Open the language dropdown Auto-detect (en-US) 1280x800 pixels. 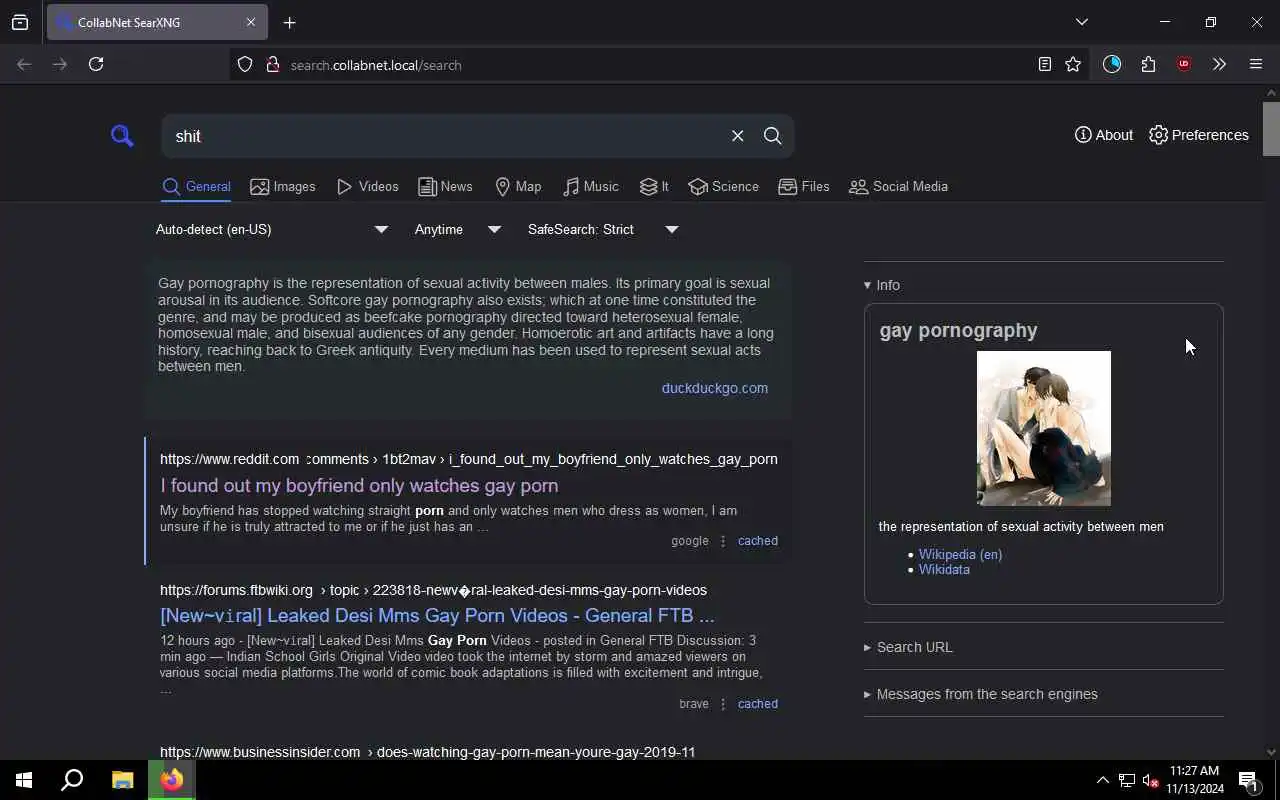coord(272,229)
